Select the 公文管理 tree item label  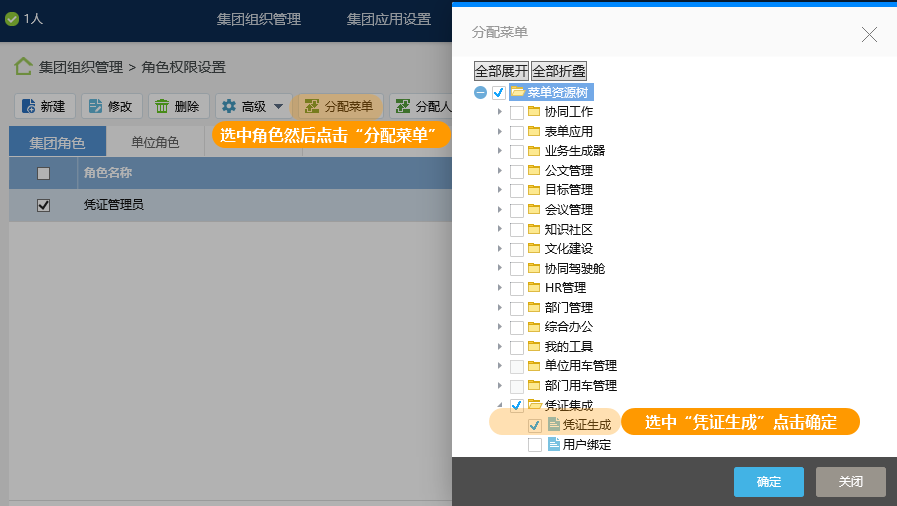pyautogui.click(x=568, y=171)
